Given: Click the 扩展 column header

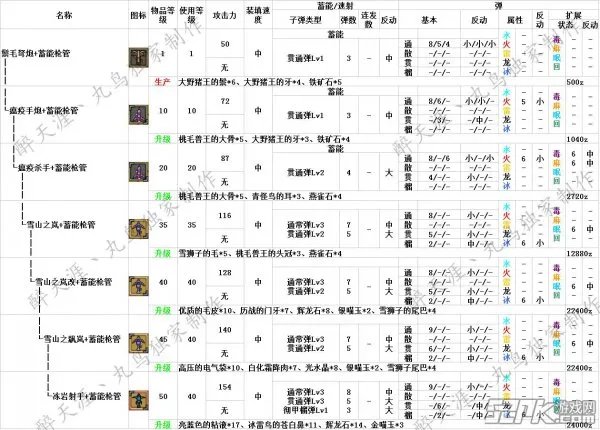Looking at the screenshot, I should click(574, 15).
